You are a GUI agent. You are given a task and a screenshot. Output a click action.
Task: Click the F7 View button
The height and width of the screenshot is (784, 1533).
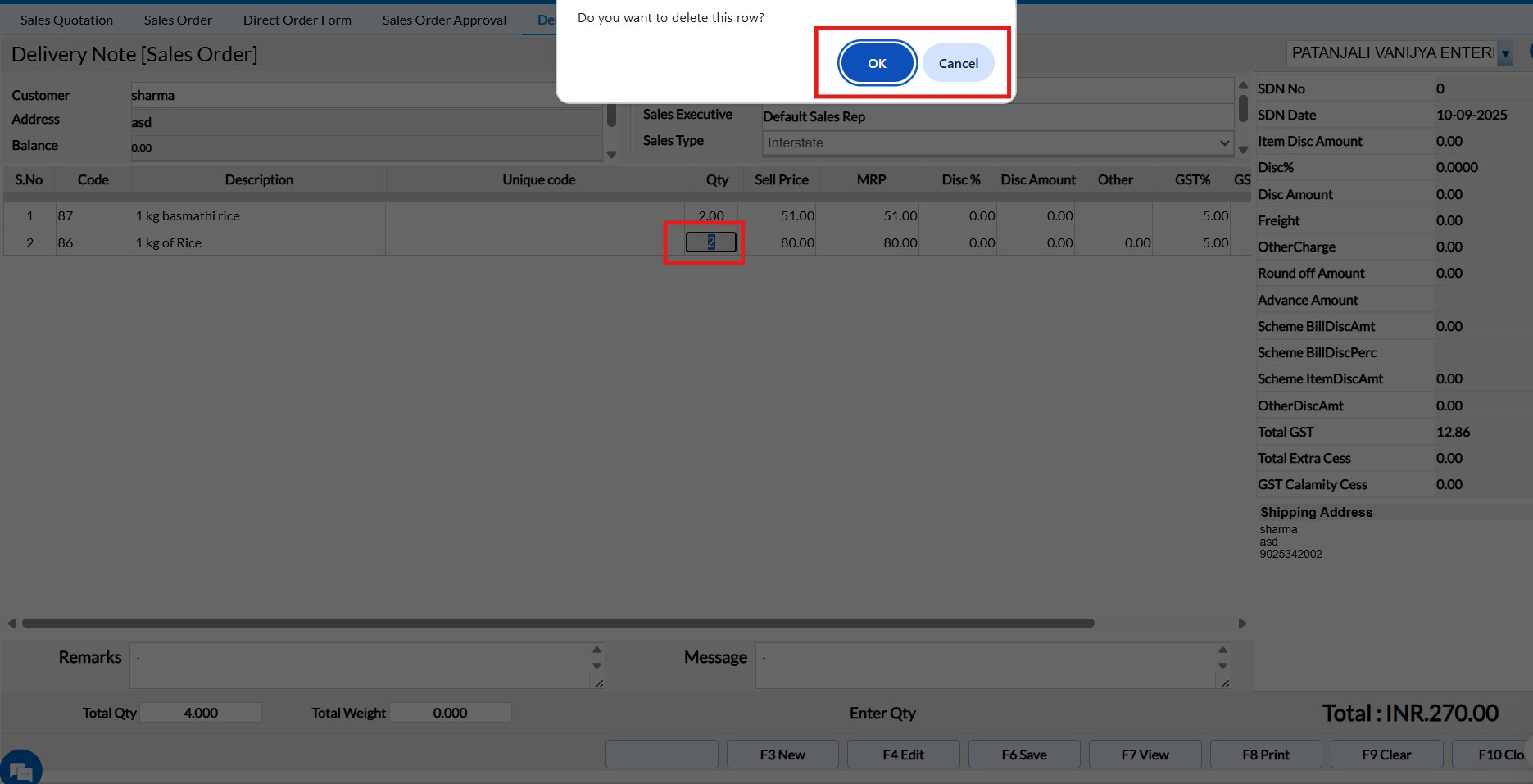(x=1145, y=755)
